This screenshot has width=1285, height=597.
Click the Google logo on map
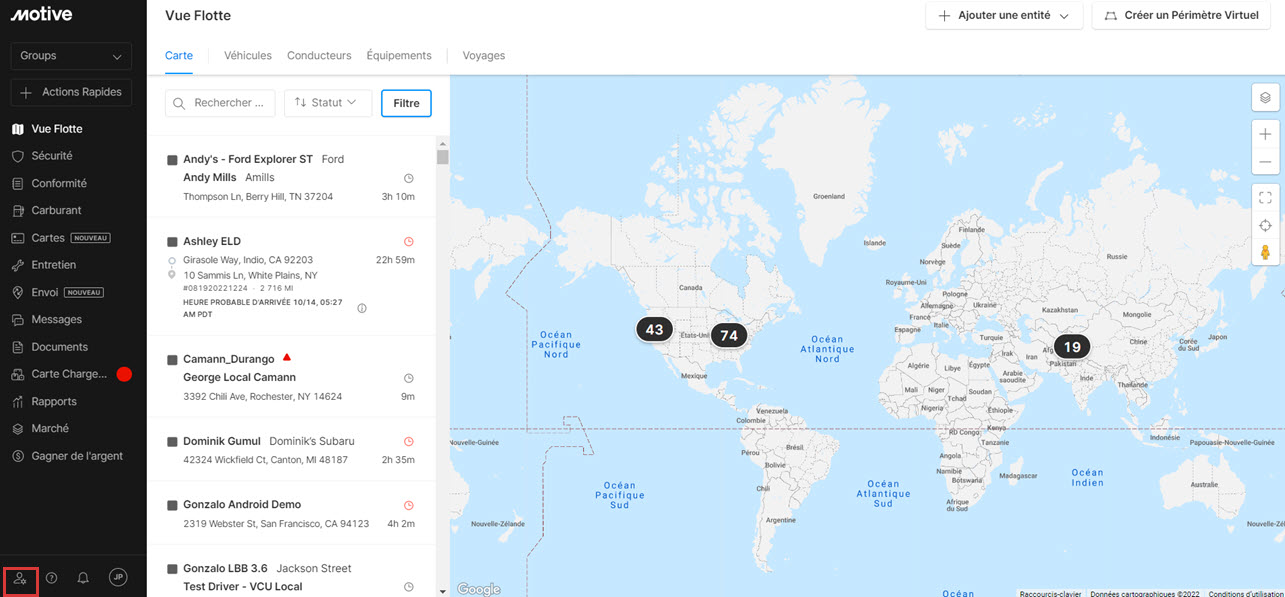click(478, 589)
